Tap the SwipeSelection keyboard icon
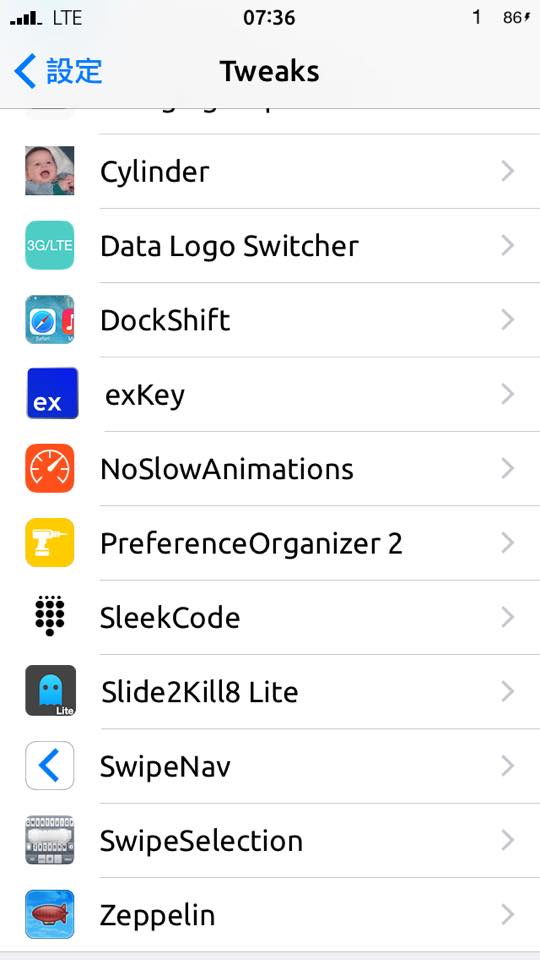Image resolution: width=540 pixels, height=960 pixels. pyautogui.click(x=50, y=840)
